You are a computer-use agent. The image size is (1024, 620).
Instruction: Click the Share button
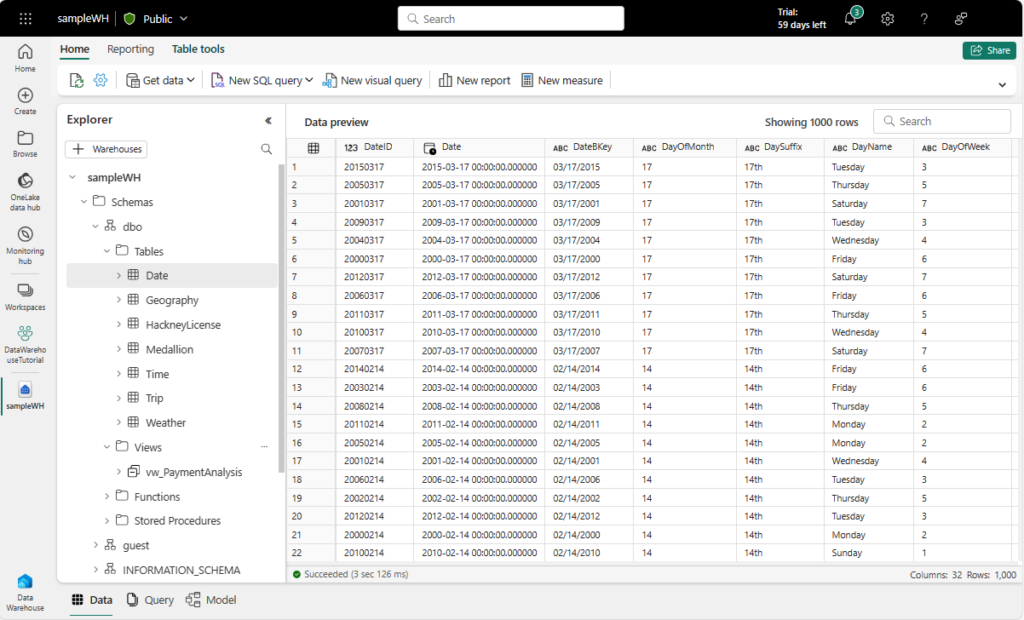(x=988, y=51)
